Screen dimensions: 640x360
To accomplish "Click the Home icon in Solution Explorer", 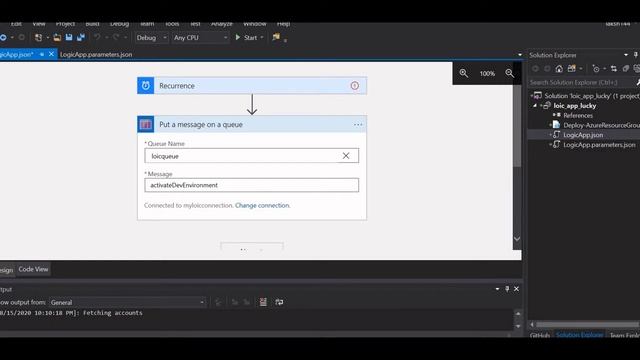I will [559, 69].
